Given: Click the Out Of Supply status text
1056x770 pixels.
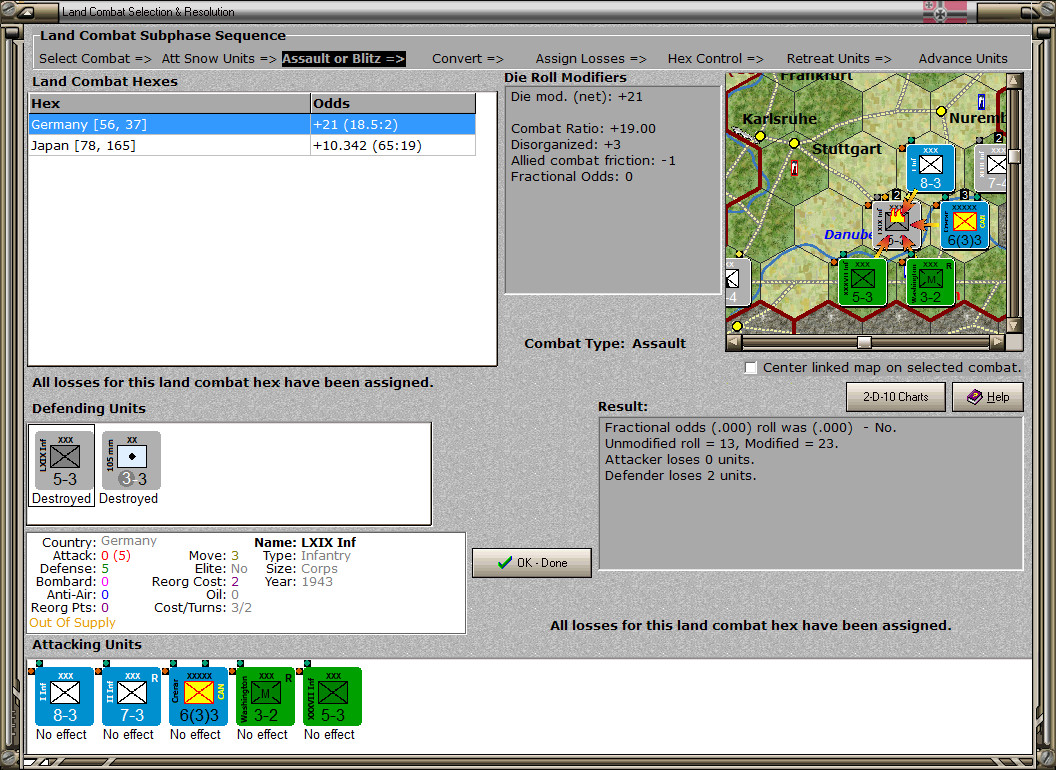Looking at the screenshot, I should click(x=72, y=622).
